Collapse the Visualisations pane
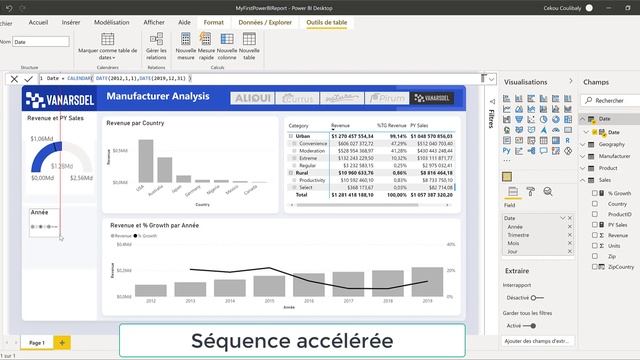The image size is (640, 360). tap(571, 82)
